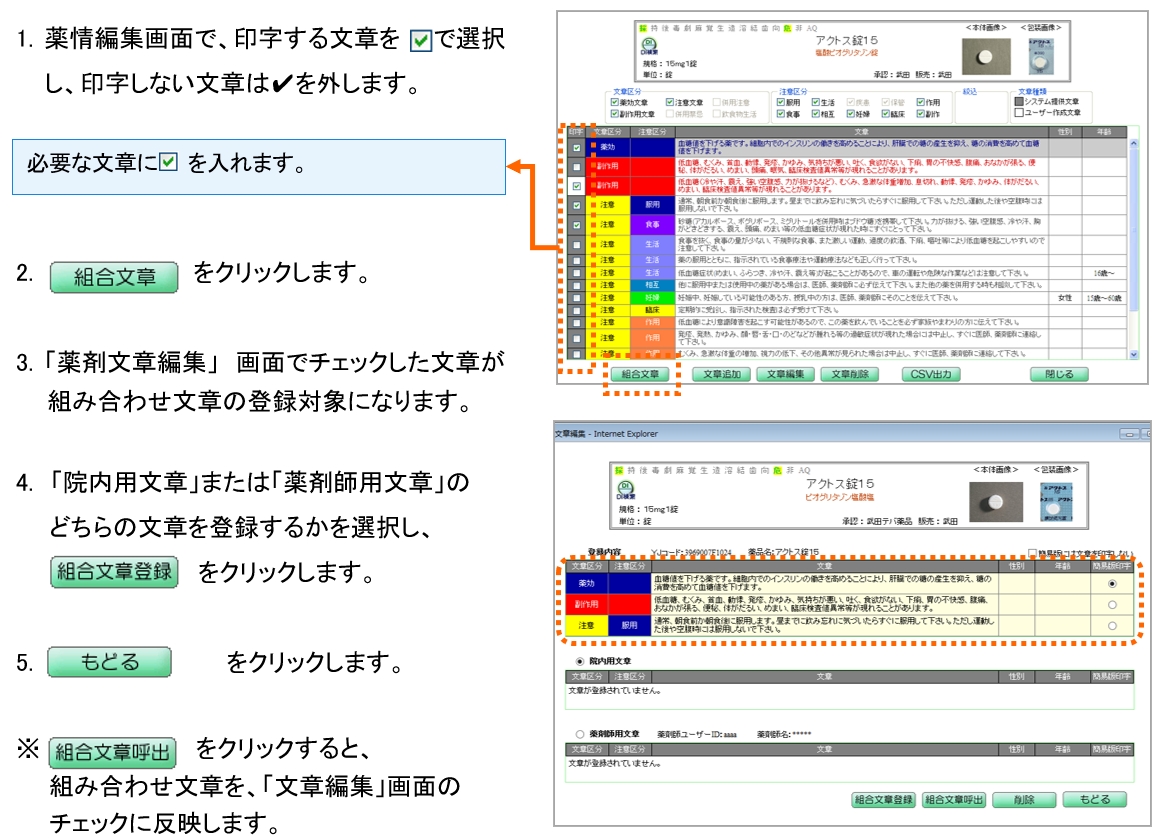1163x838 pixels.
Task: Click the DI検索 icon in the 文章編集 window
Action: pos(624,489)
